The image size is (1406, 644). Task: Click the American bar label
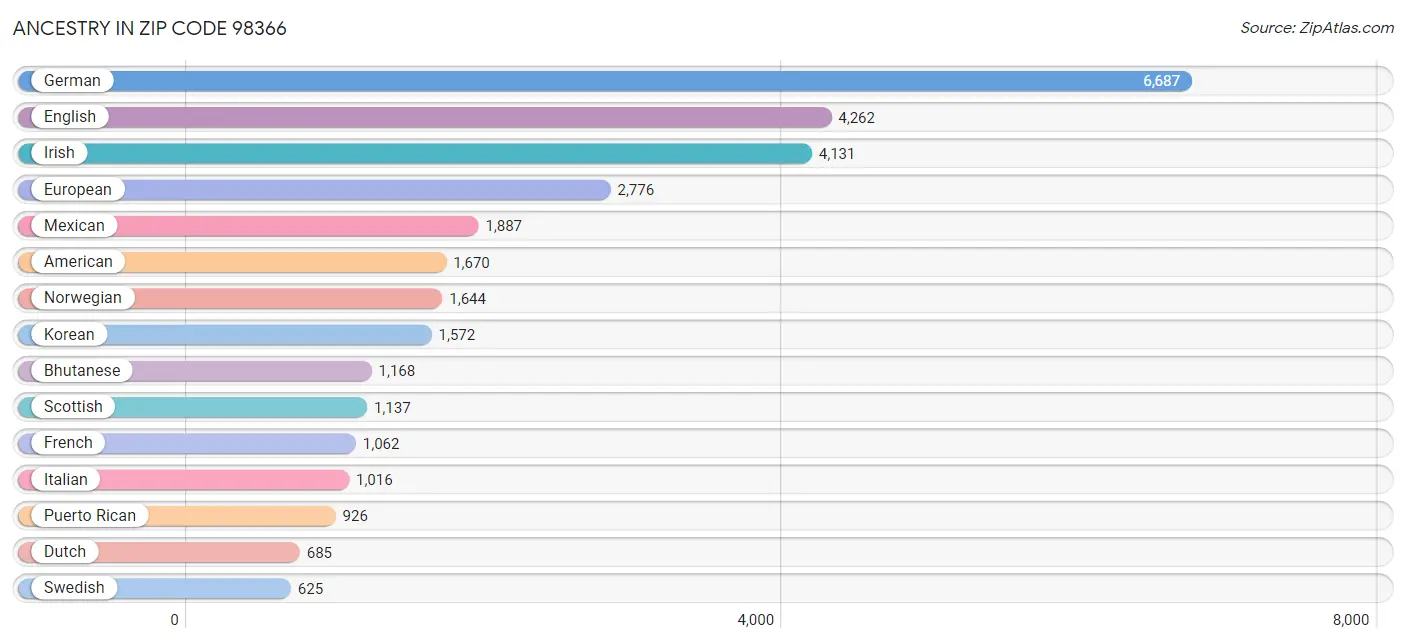[78, 262]
